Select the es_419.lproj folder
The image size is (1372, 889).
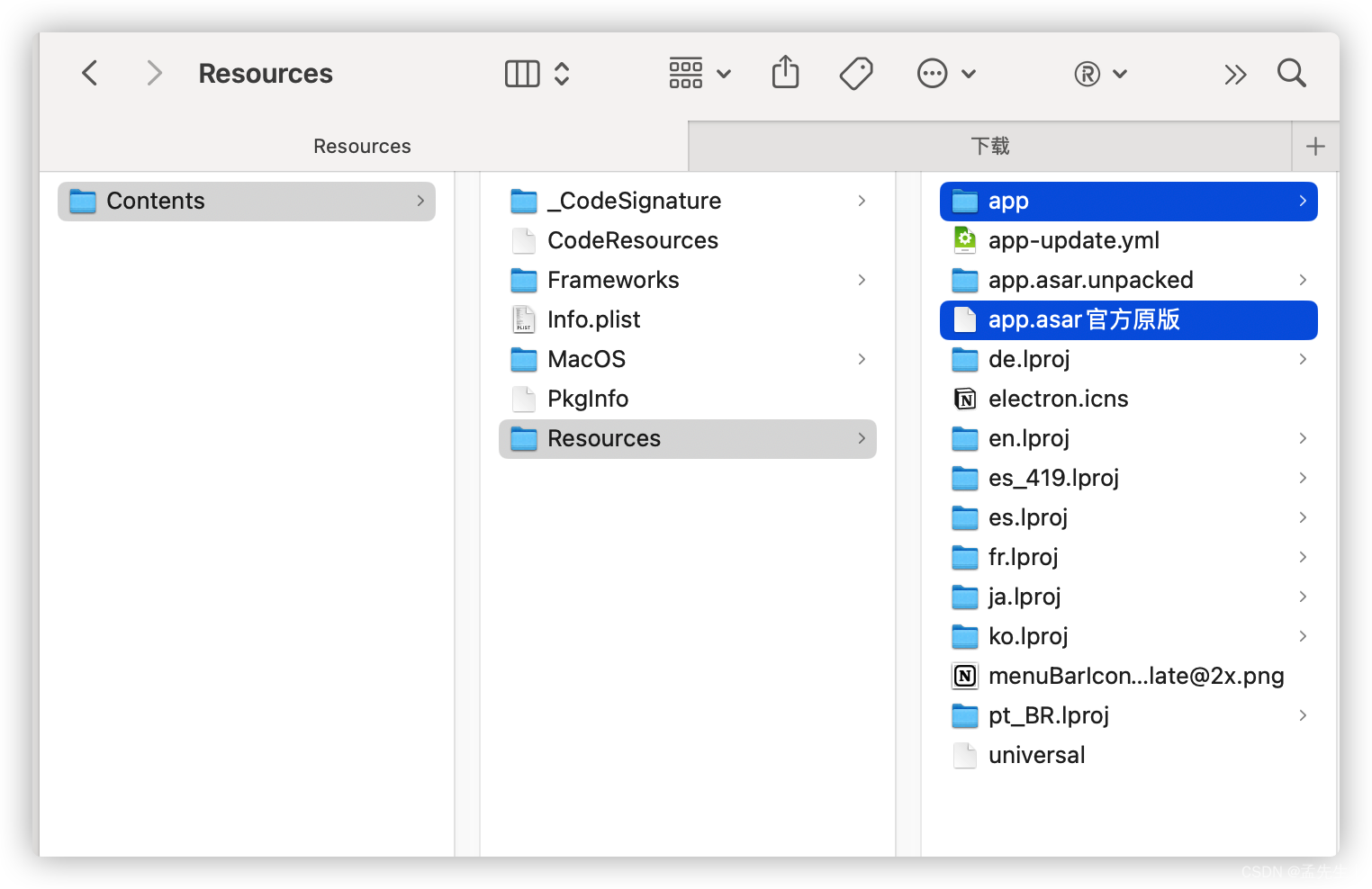tap(1129, 478)
